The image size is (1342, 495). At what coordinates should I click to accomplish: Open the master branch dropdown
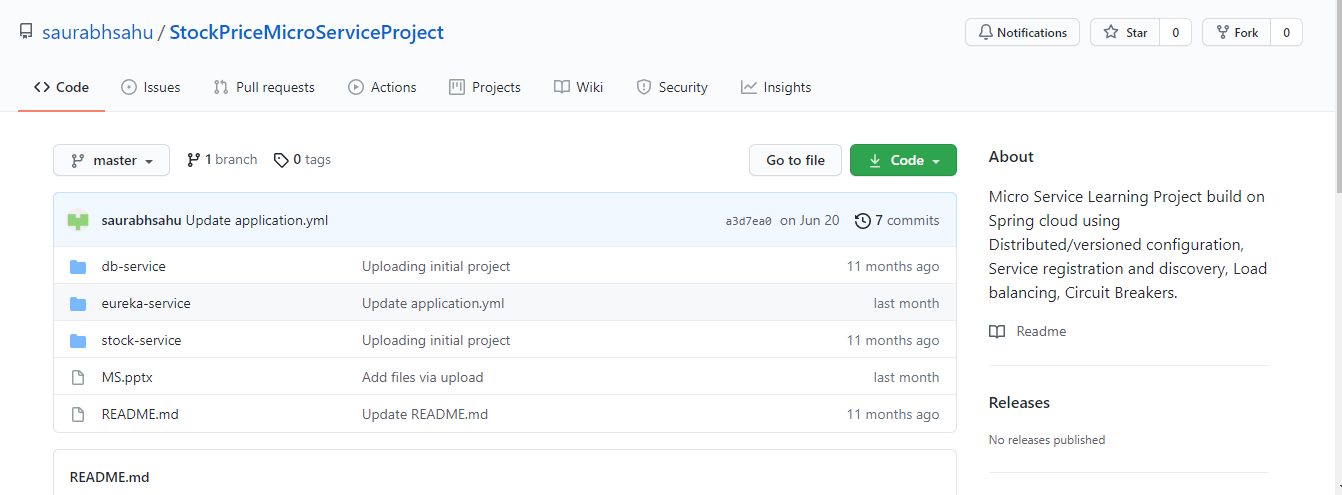[x=111, y=160]
